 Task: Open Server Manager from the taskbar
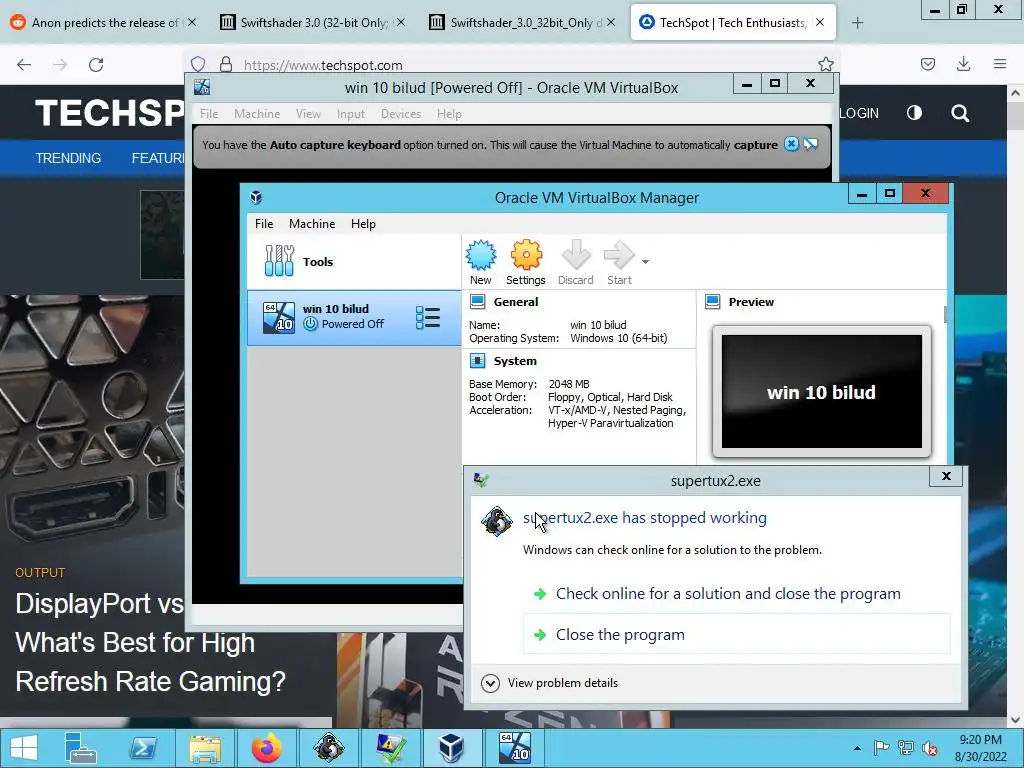click(80, 748)
